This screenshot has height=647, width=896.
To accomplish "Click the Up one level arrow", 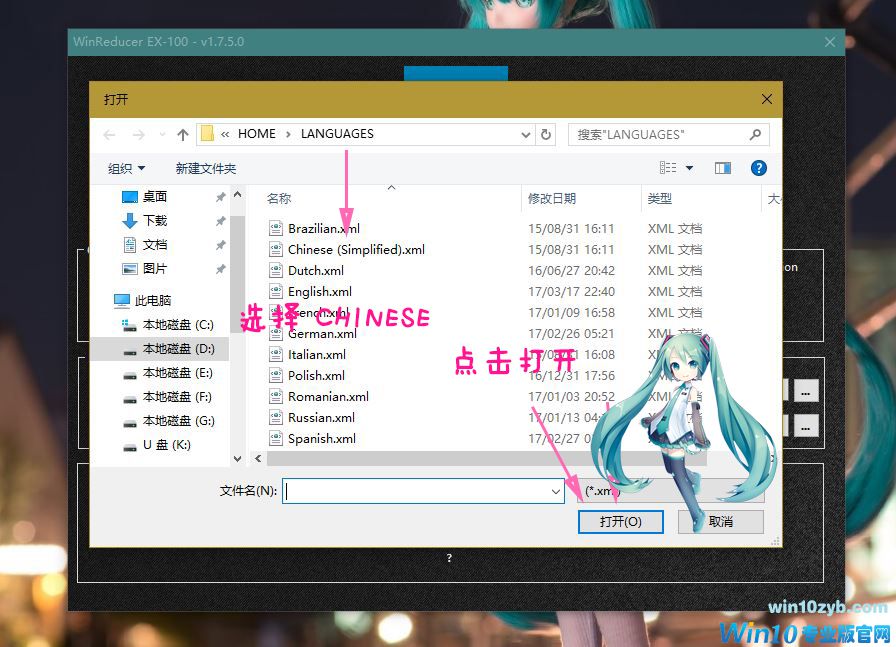I will click(x=183, y=134).
